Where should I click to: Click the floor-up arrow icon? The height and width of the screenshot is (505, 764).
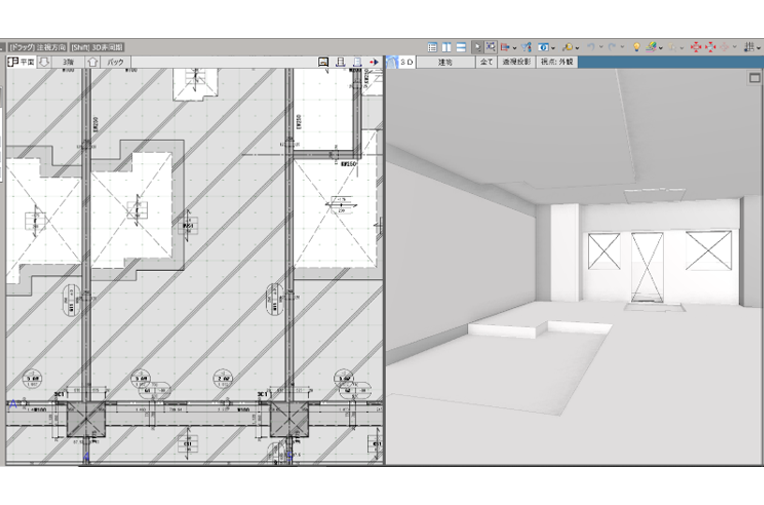pyautogui.click(x=93, y=62)
